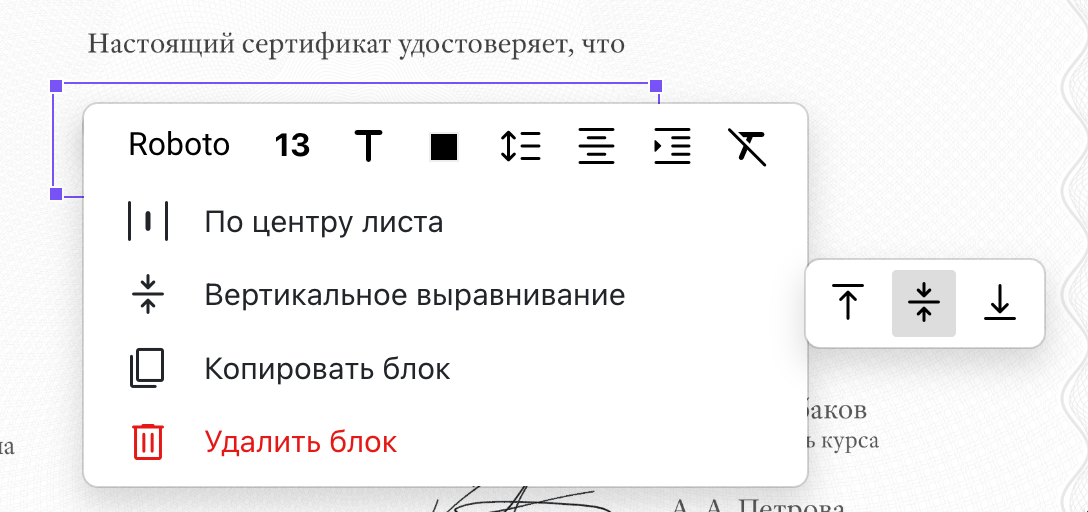
Task: Align text to middle in the alignment submenu
Action: [924, 303]
